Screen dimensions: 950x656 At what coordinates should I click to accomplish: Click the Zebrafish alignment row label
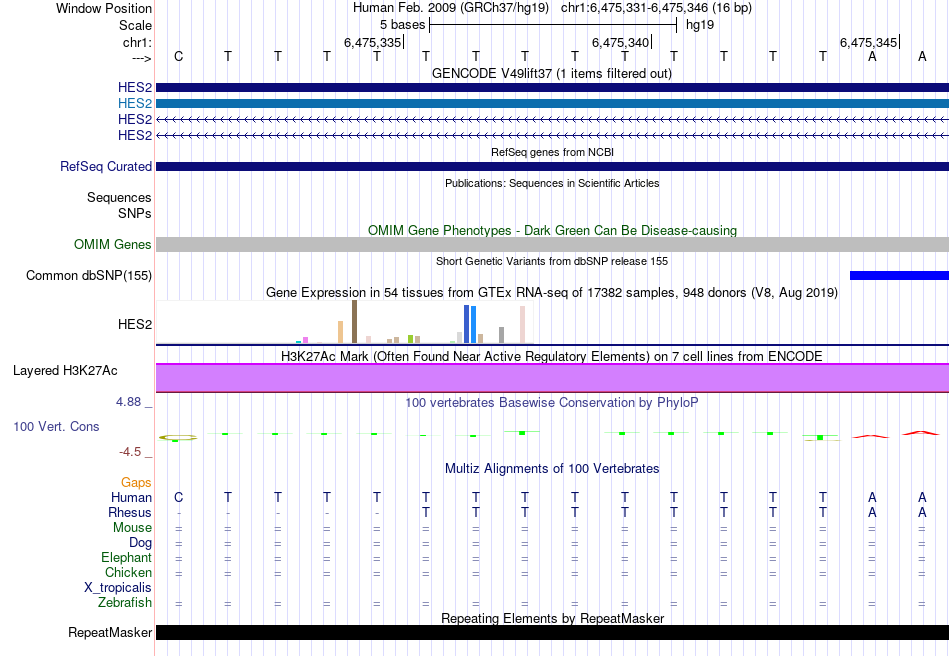point(125,603)
